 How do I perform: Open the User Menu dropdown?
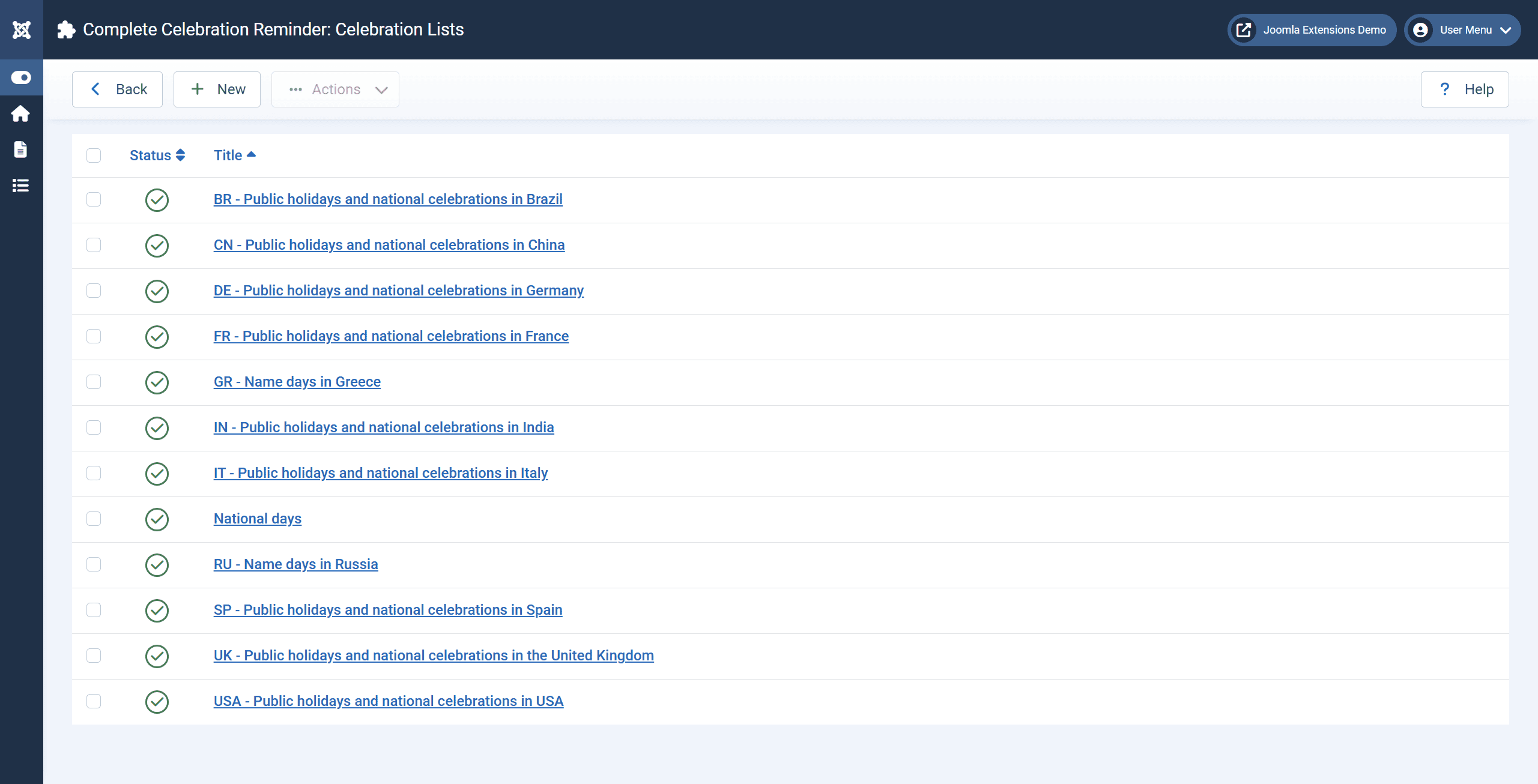tap(1462, 29)
